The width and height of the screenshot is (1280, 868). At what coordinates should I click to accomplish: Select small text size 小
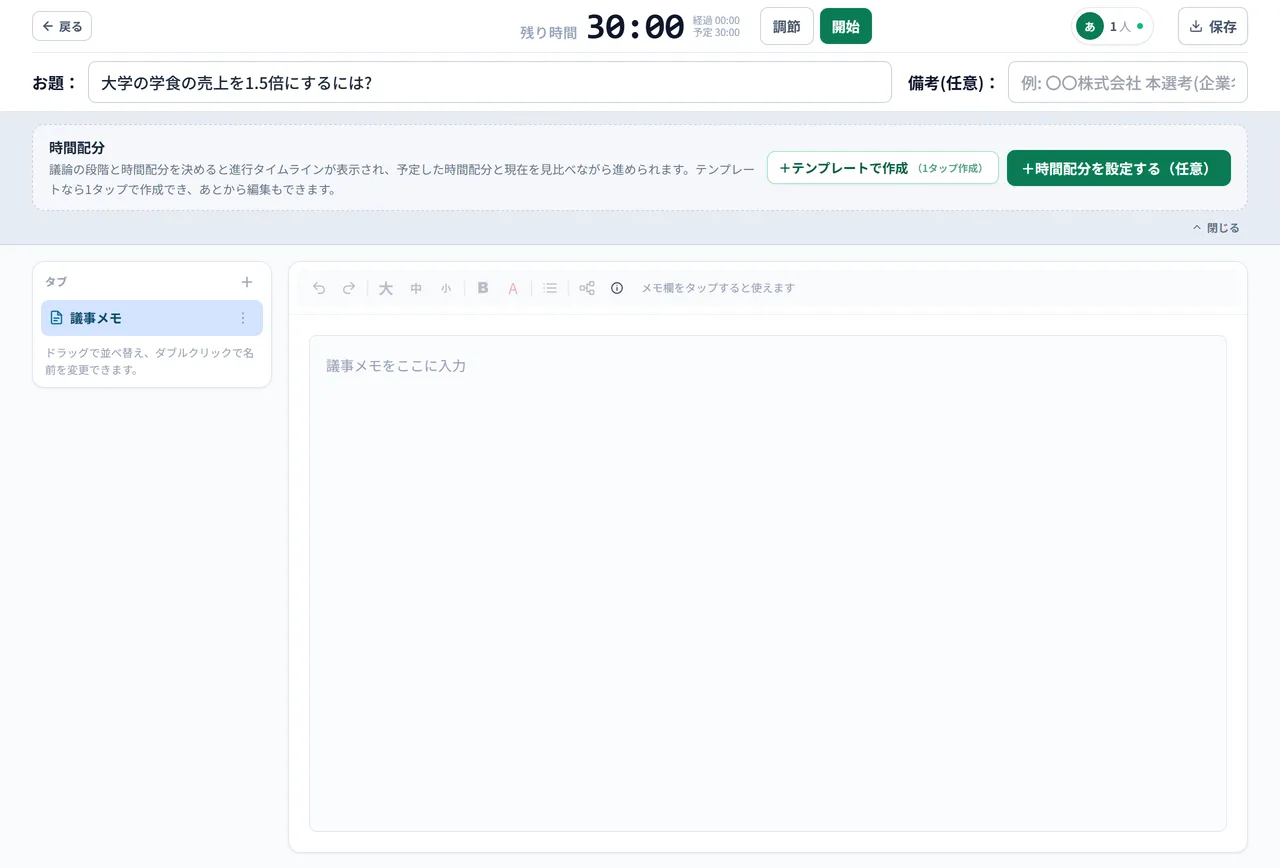coord(446,288)
